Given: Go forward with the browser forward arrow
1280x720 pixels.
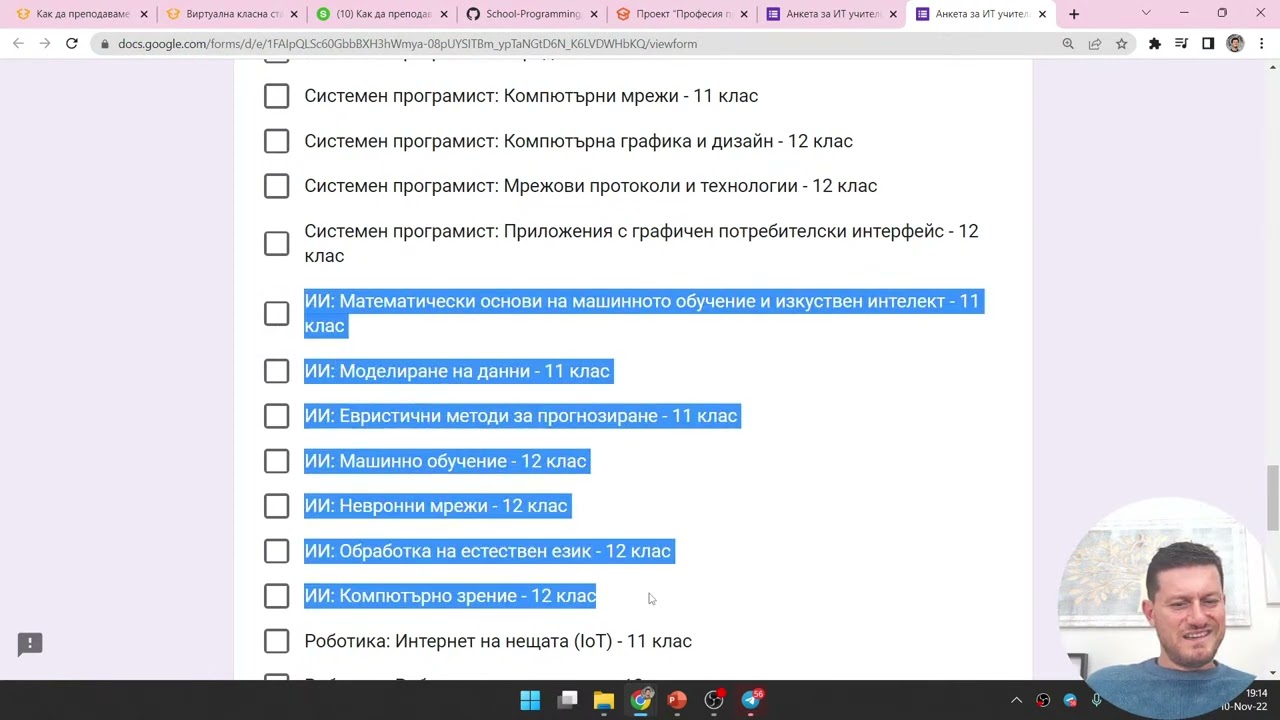Looking at the screenshot, I should (x=45, y=44).
